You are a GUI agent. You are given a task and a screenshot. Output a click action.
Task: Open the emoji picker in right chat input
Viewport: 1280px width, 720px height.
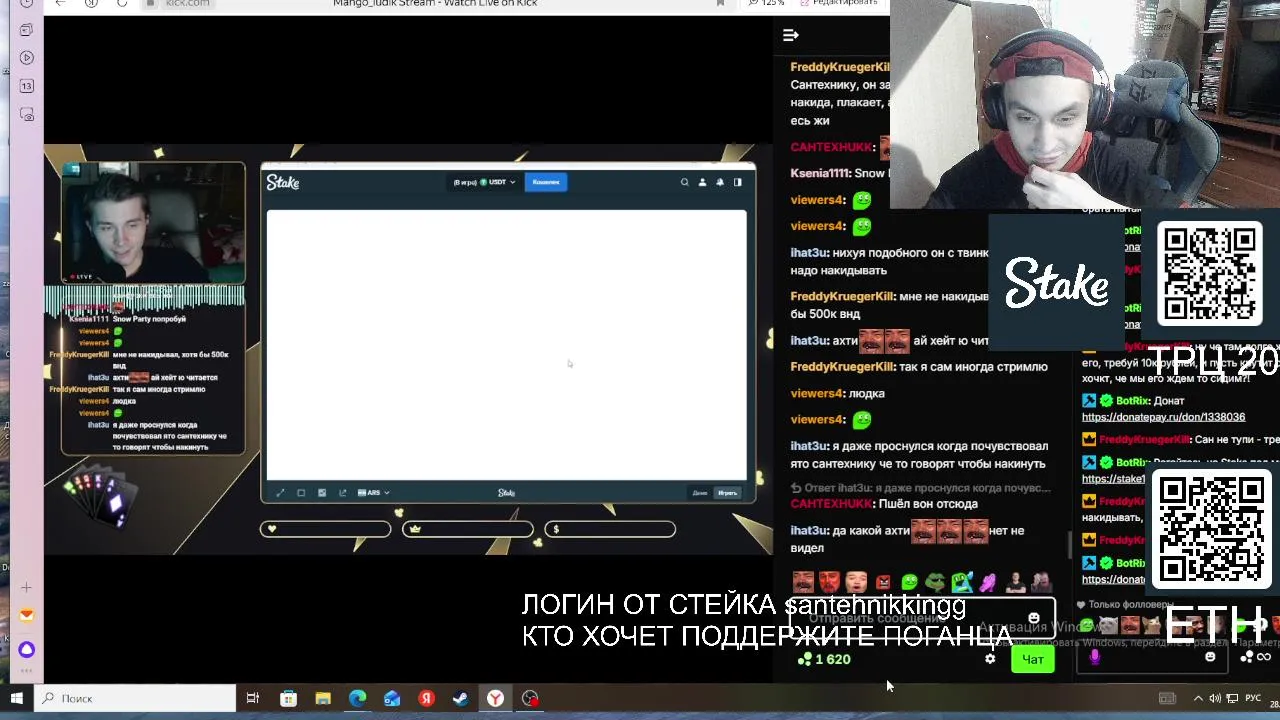point(1210,657)
